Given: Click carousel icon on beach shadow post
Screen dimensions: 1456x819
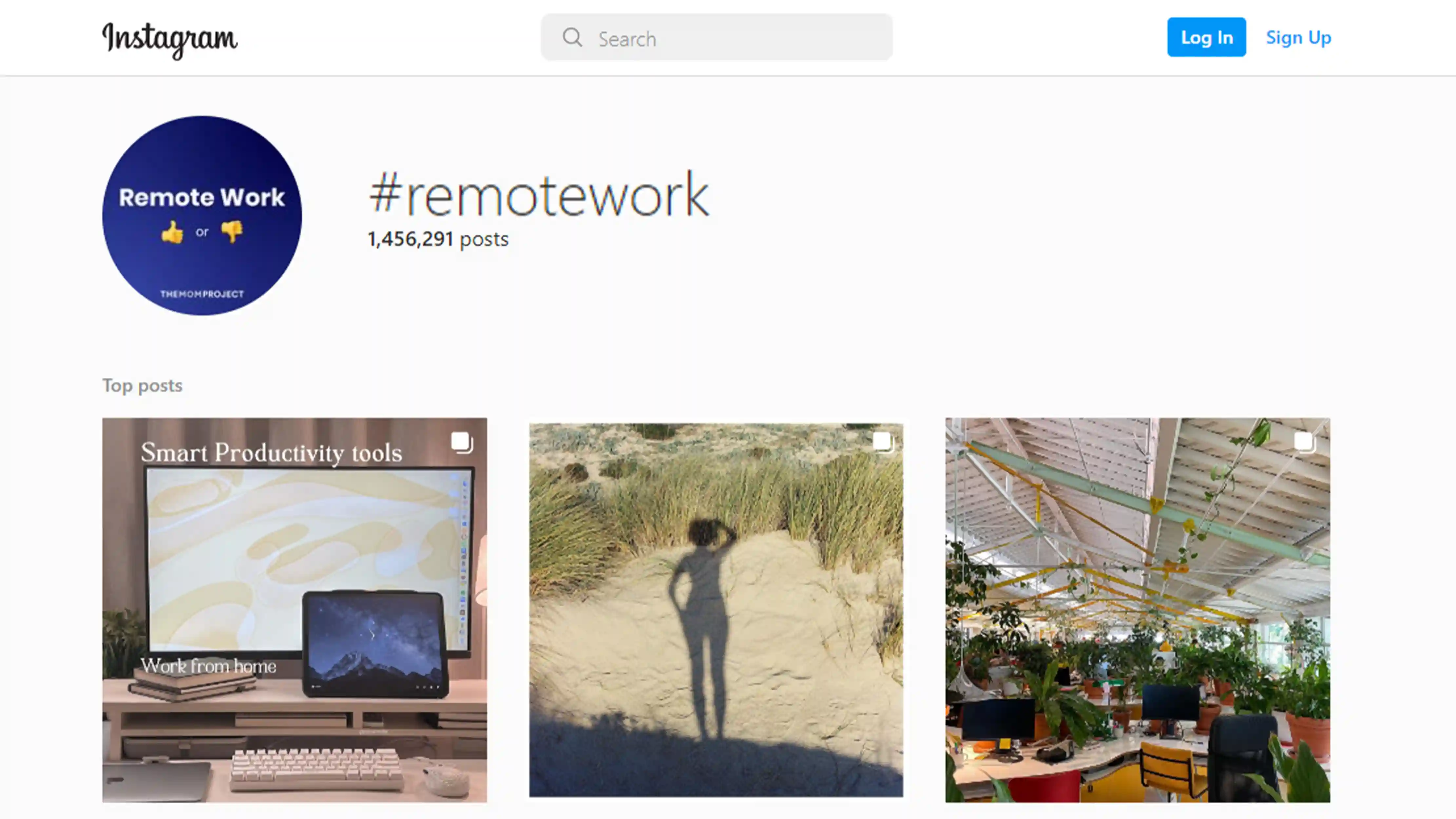Looking at the screenshot, I should click(883, 442).
